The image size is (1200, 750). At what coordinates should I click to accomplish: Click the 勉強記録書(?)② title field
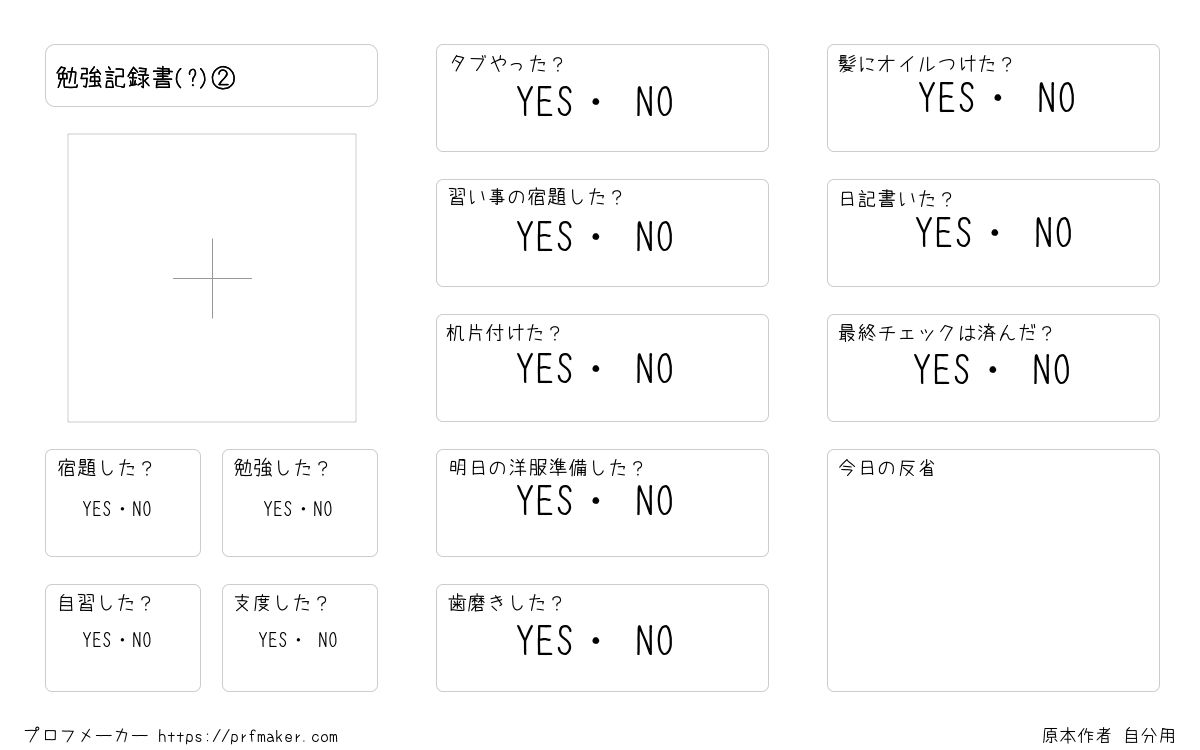211,75
